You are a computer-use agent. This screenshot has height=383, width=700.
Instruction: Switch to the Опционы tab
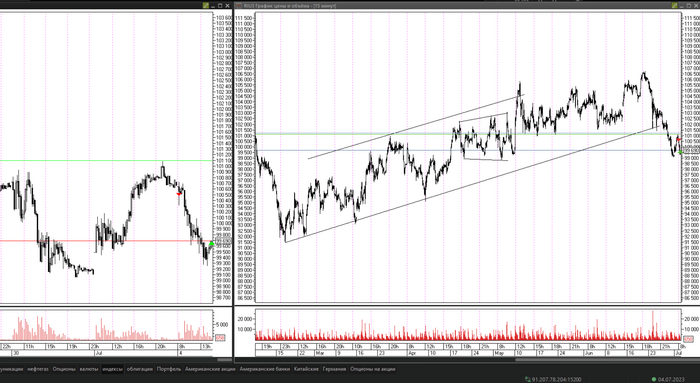tap(64, 369)
